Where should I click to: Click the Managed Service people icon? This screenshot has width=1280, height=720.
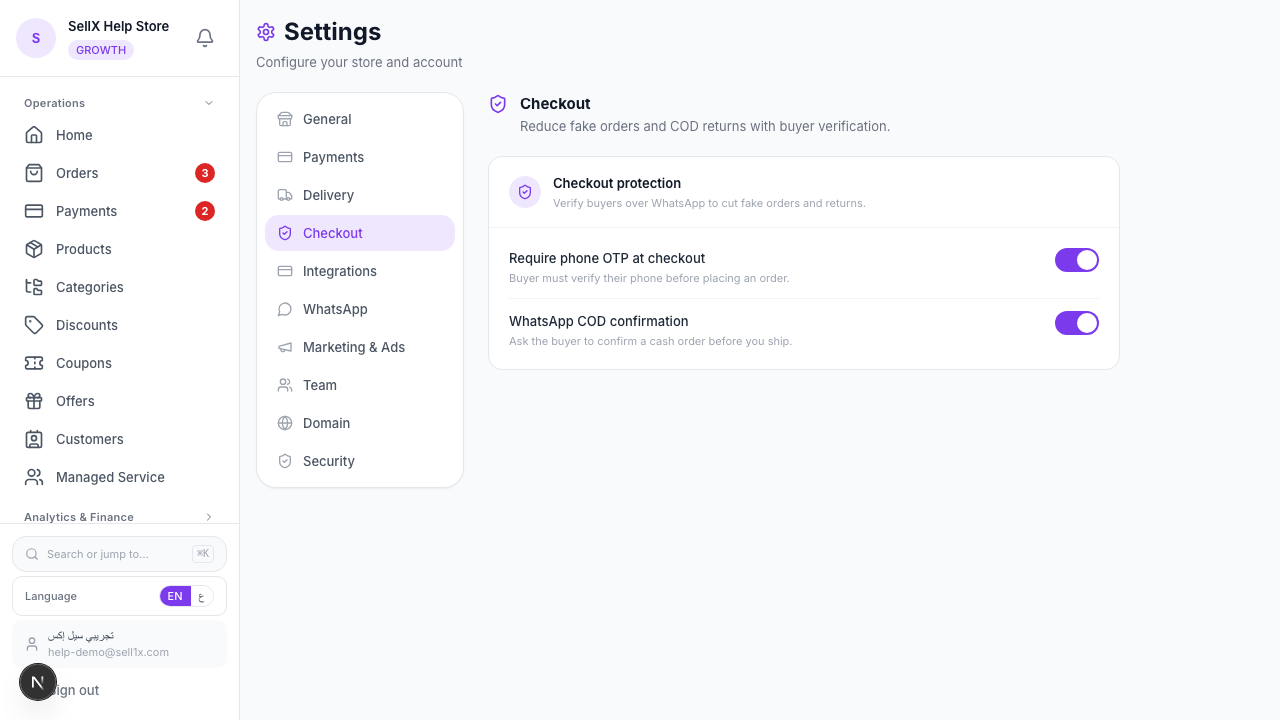tap(34, 477)
